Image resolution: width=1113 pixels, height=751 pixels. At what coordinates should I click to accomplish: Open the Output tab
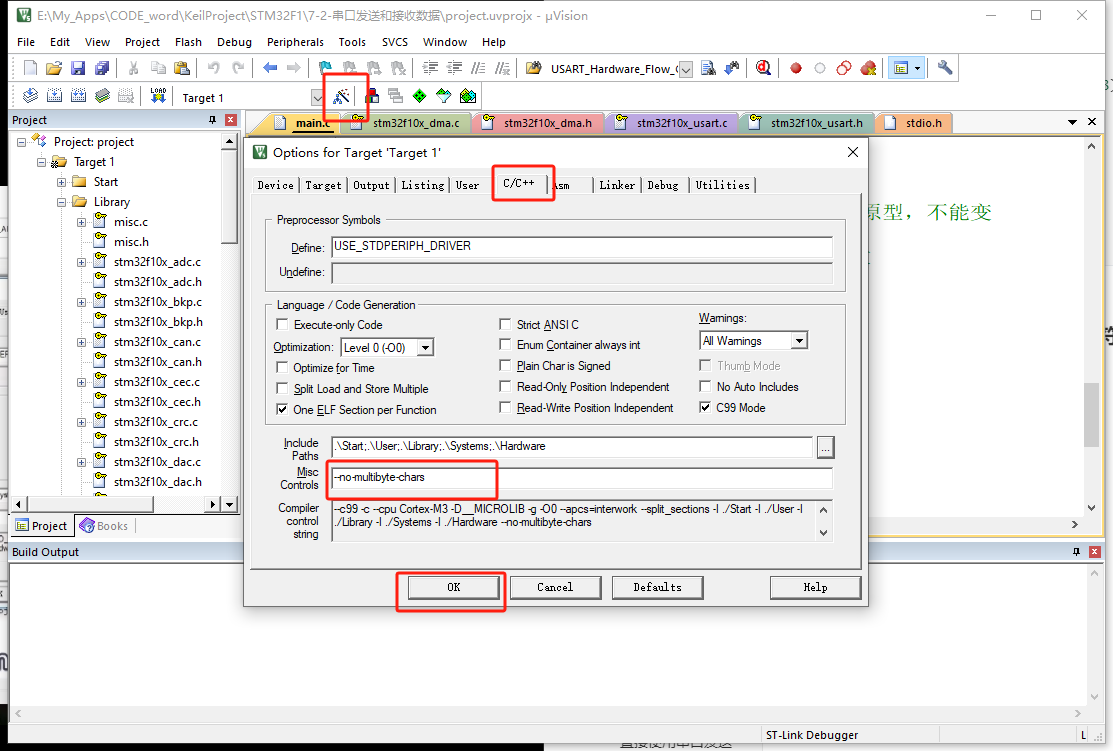(371, 185)
